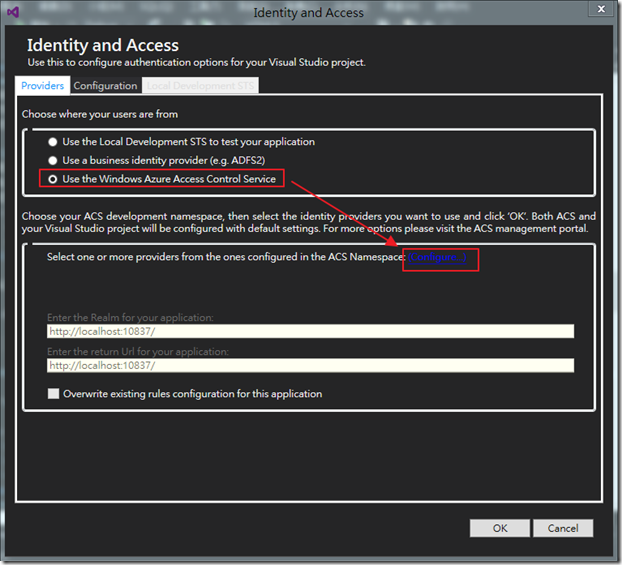Click 'Enter the Realm for your application' label

tap(130, 317)
